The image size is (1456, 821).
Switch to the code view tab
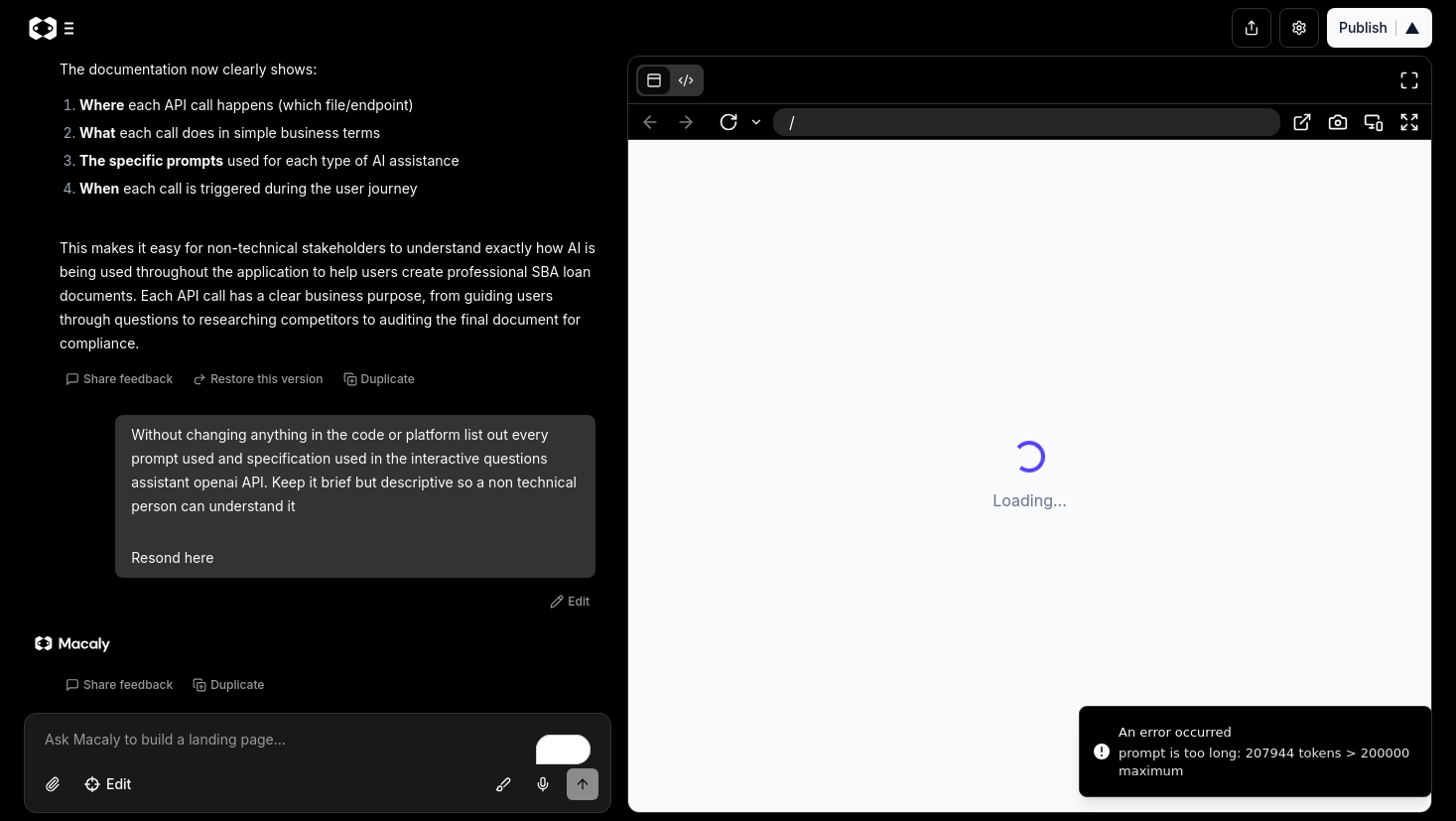click(686, 80)
